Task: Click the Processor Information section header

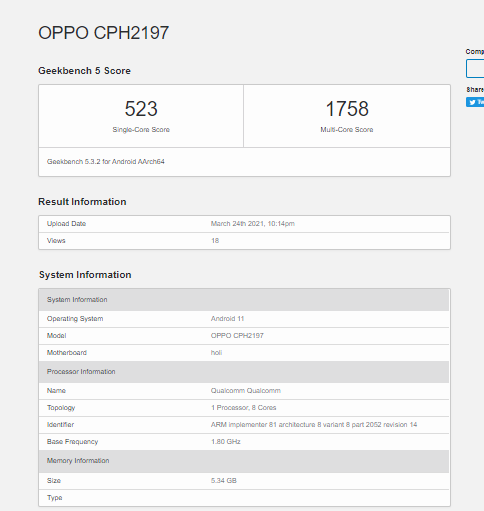Action: point(244,372)
